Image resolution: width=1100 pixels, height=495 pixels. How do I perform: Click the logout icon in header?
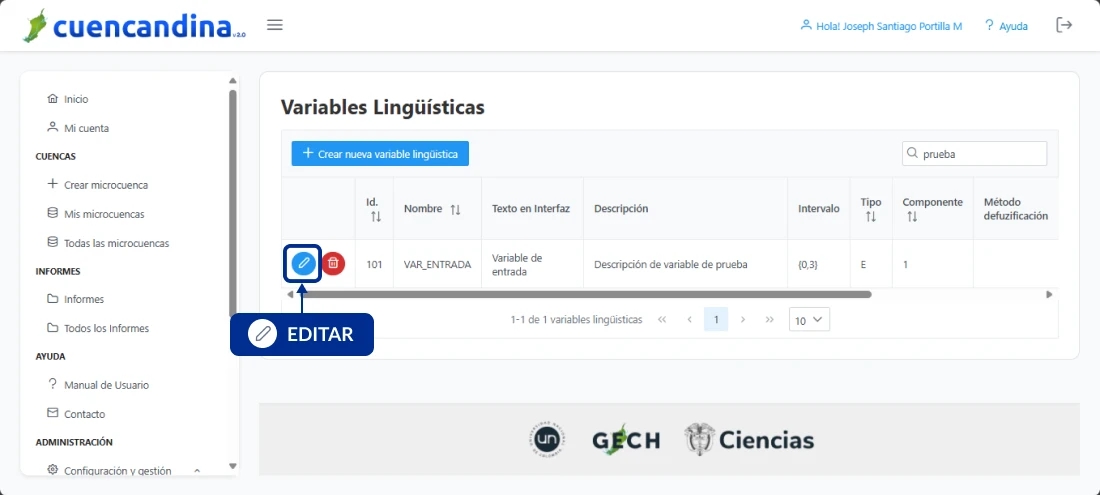1064,25
